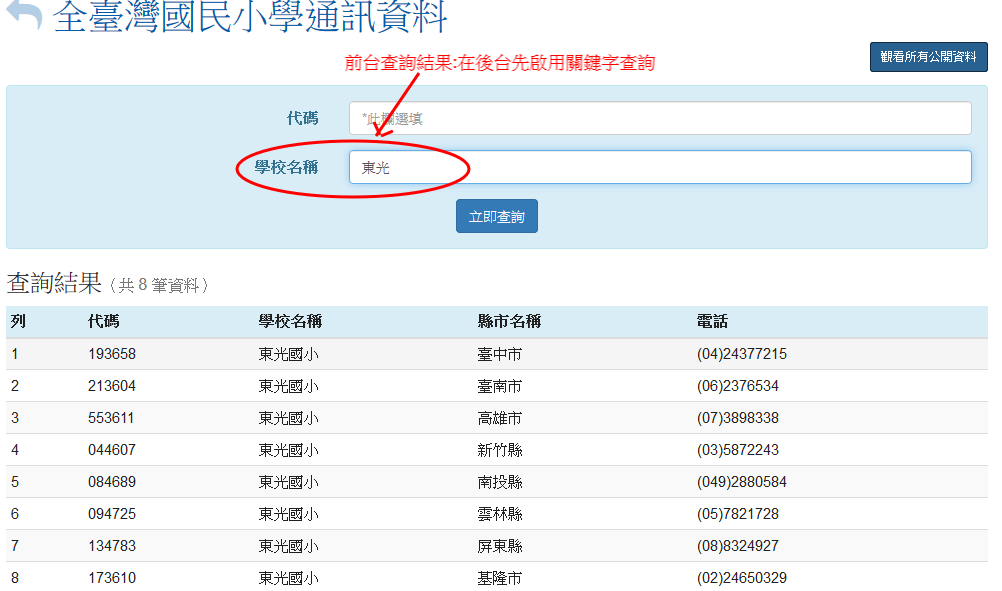
Task: Click the 電話 column header
Action: 712,322
